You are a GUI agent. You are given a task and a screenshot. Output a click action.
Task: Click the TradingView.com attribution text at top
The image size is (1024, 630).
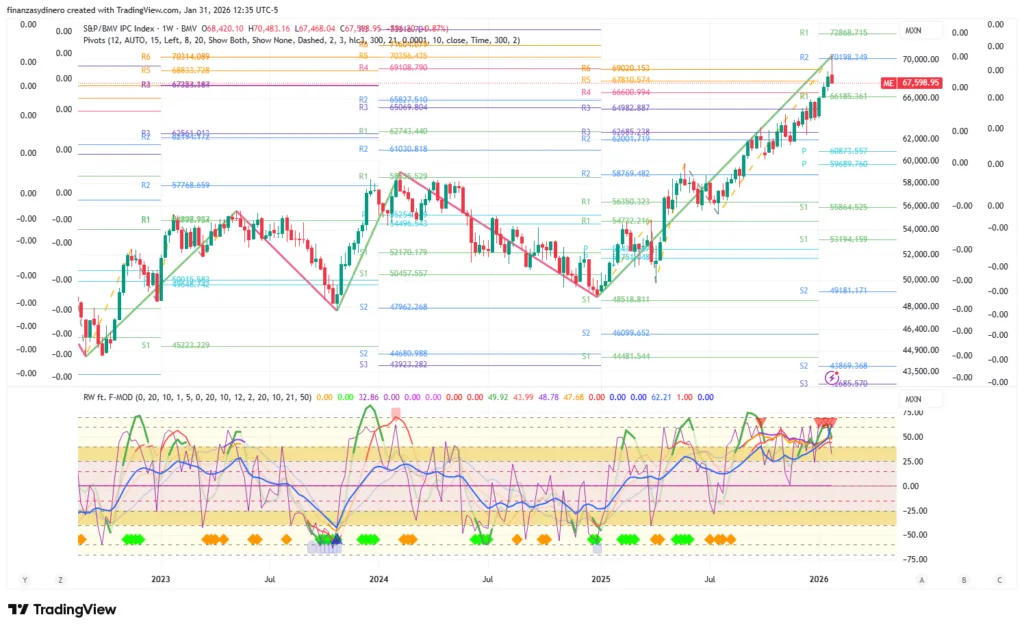coord(134,11)
